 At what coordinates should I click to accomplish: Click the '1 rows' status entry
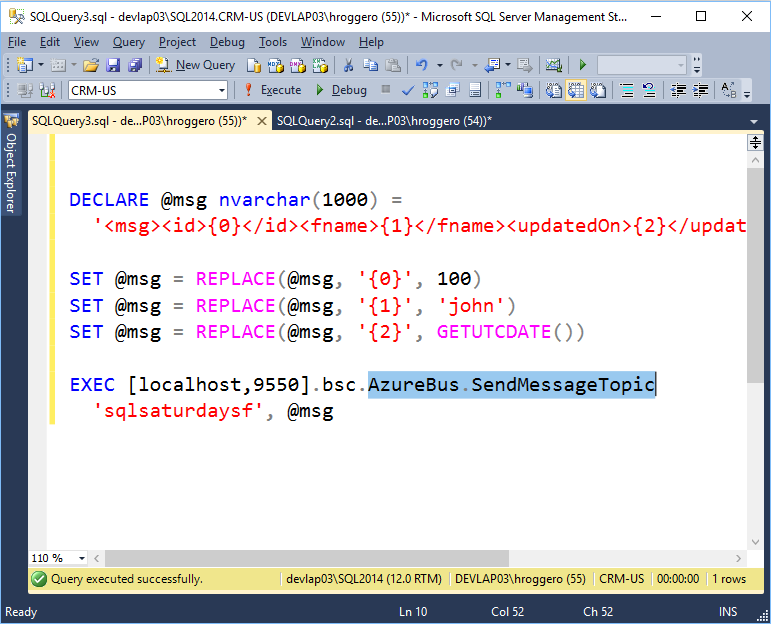(x=729, y=579)
